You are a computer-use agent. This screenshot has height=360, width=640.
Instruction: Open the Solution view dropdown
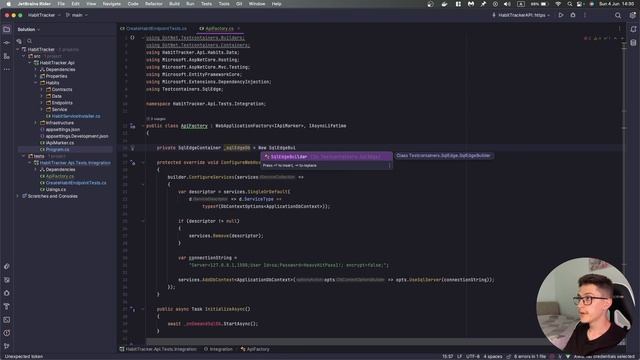[x=29, y=29]
